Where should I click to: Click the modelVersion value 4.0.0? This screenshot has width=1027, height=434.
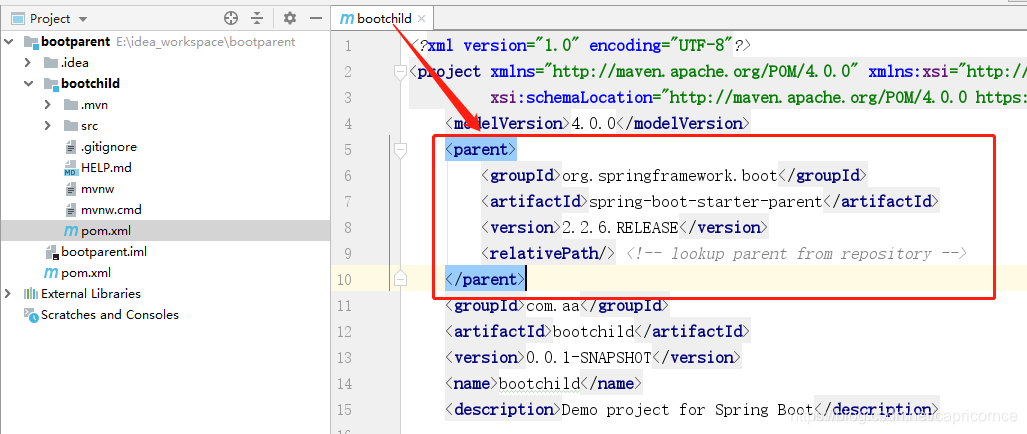(x=593, y=124)
